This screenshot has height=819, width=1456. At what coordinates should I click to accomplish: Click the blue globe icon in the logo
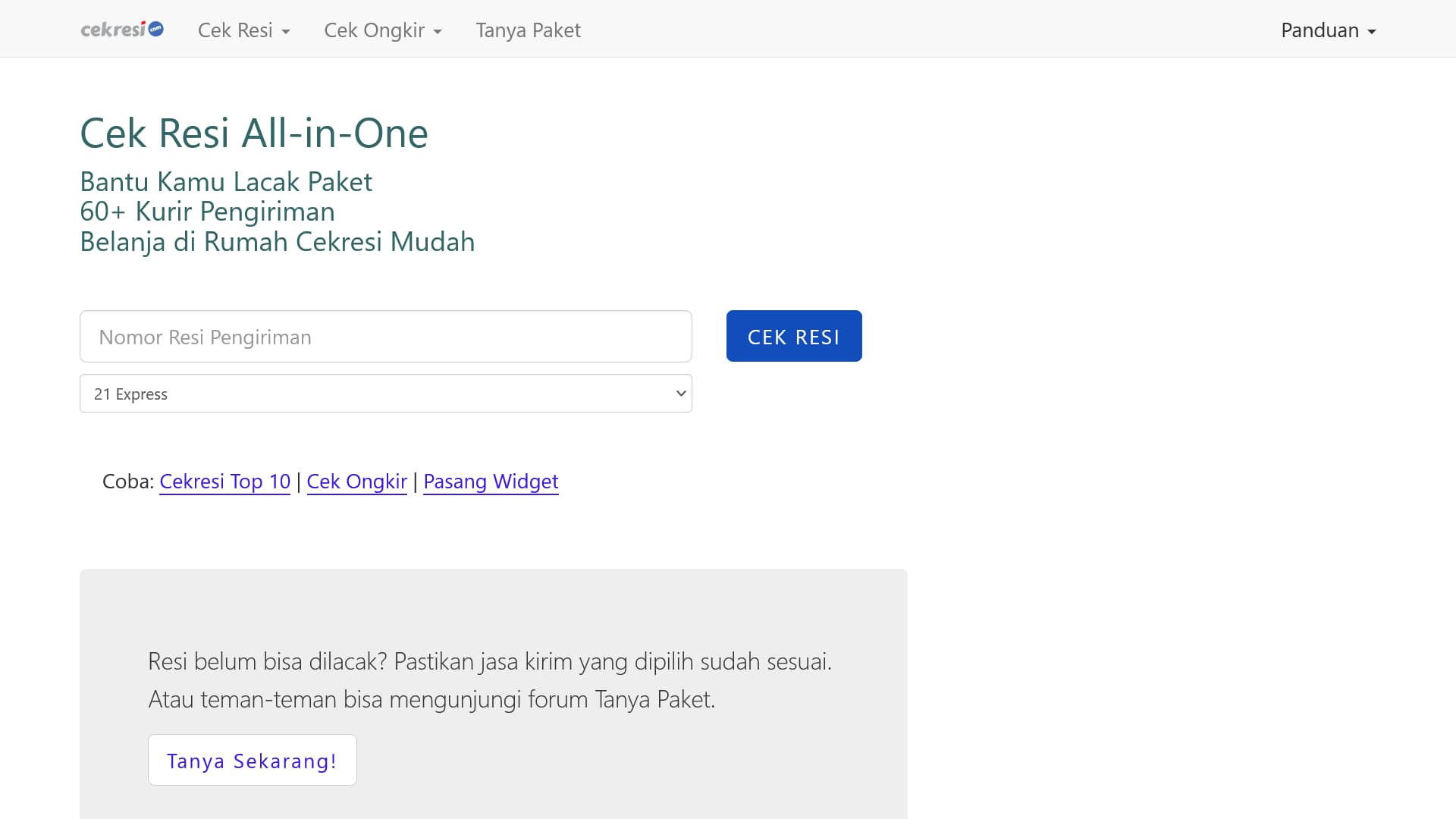(155, 28)
